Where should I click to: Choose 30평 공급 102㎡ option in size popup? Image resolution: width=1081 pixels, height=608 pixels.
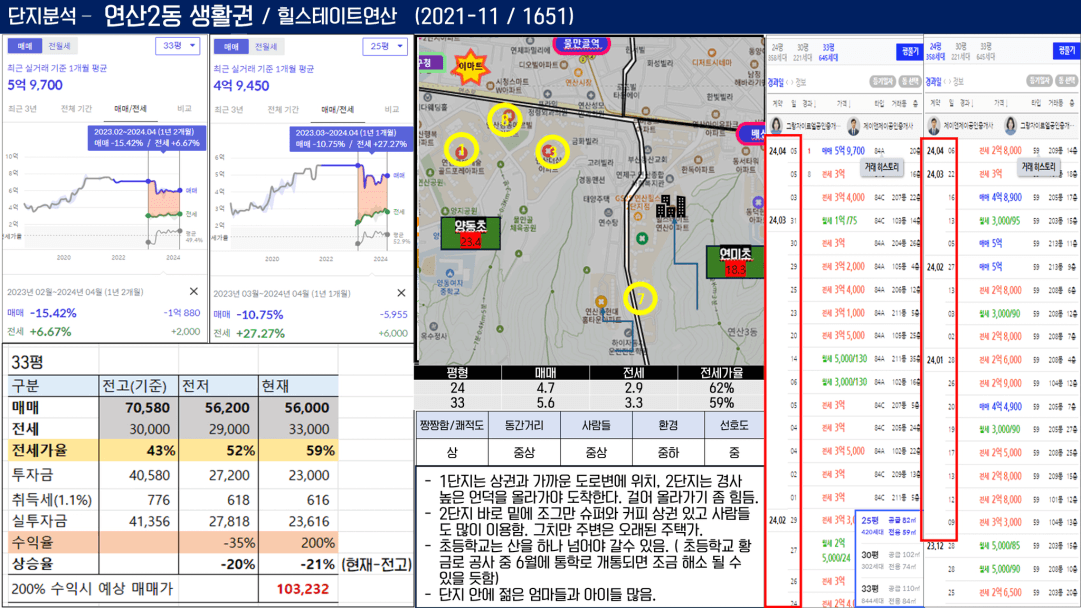889,560
